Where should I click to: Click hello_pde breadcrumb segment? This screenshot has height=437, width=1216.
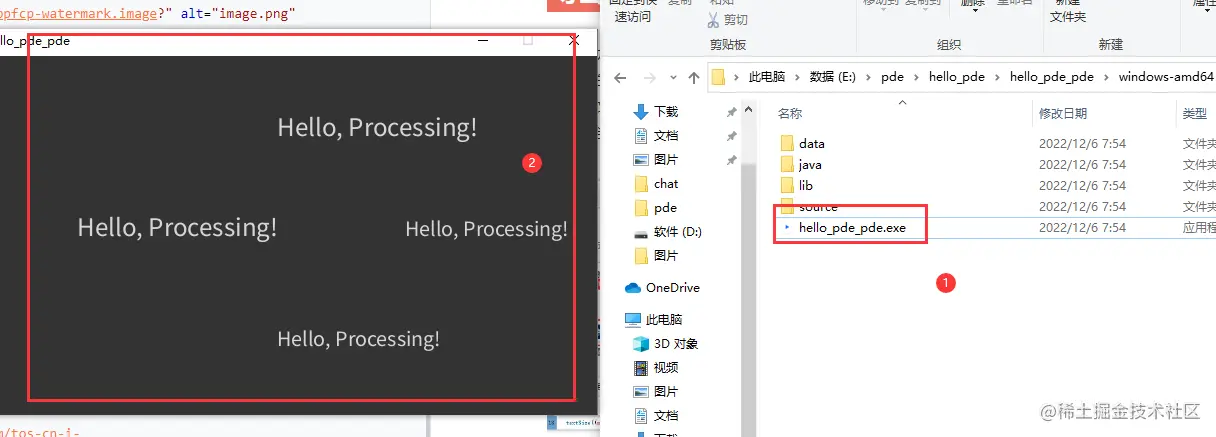pos(958,77)
